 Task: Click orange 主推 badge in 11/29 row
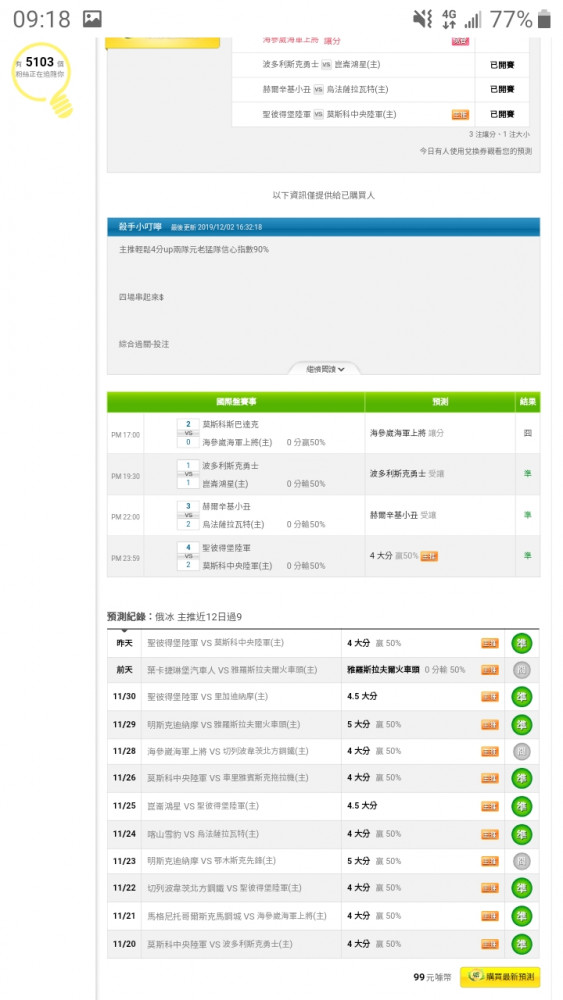[x=490, y=724]
